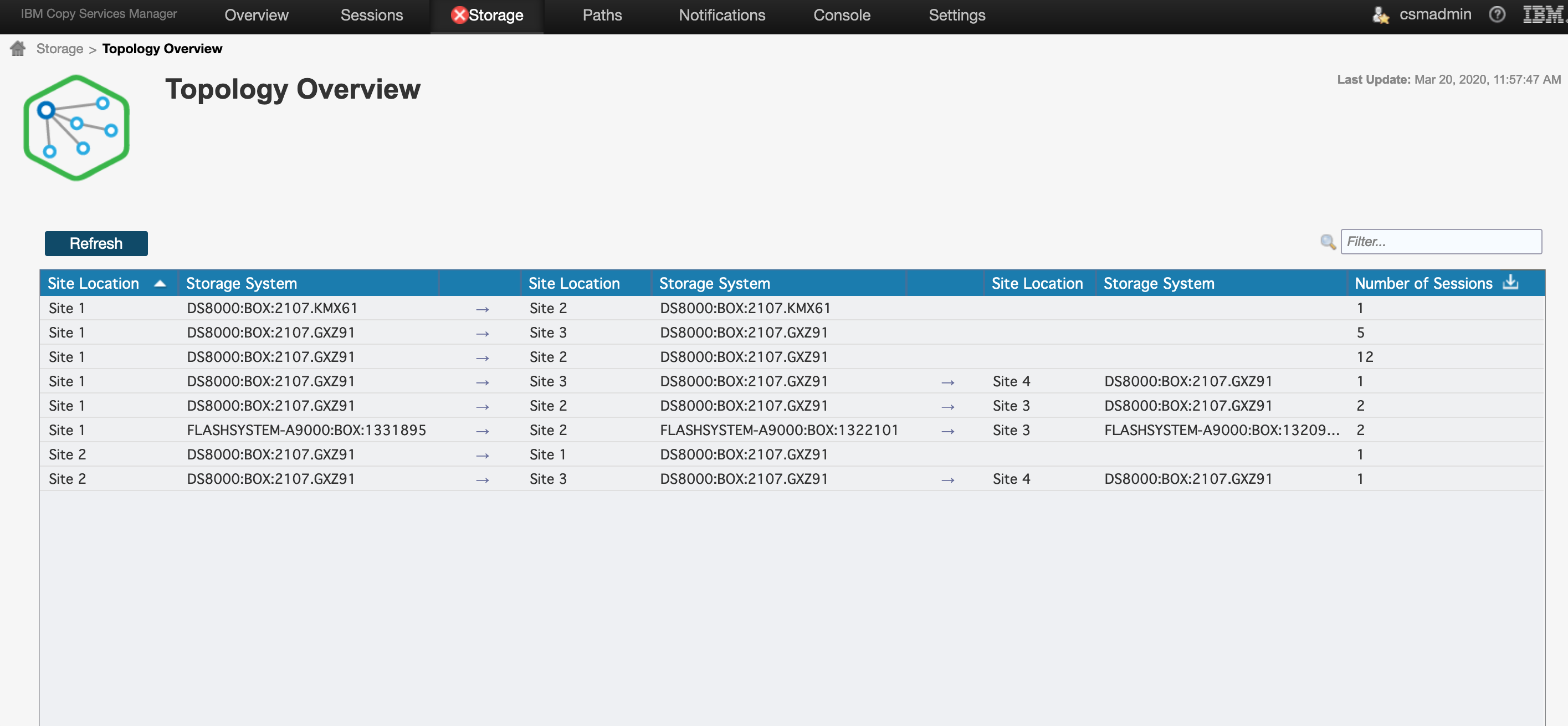Click the Topology Overview hexagon icon
Image resolution: width=1568 pixels, height=726 pixels.
pyautogui.click(x=76, y=128)
